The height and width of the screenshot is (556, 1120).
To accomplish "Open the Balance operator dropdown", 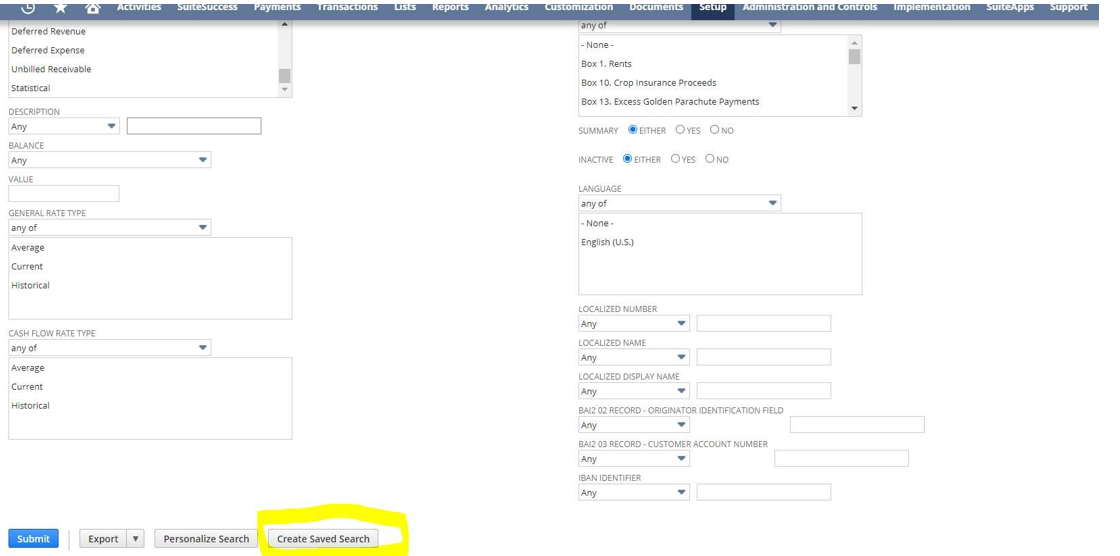I will [x=109, y=160].
